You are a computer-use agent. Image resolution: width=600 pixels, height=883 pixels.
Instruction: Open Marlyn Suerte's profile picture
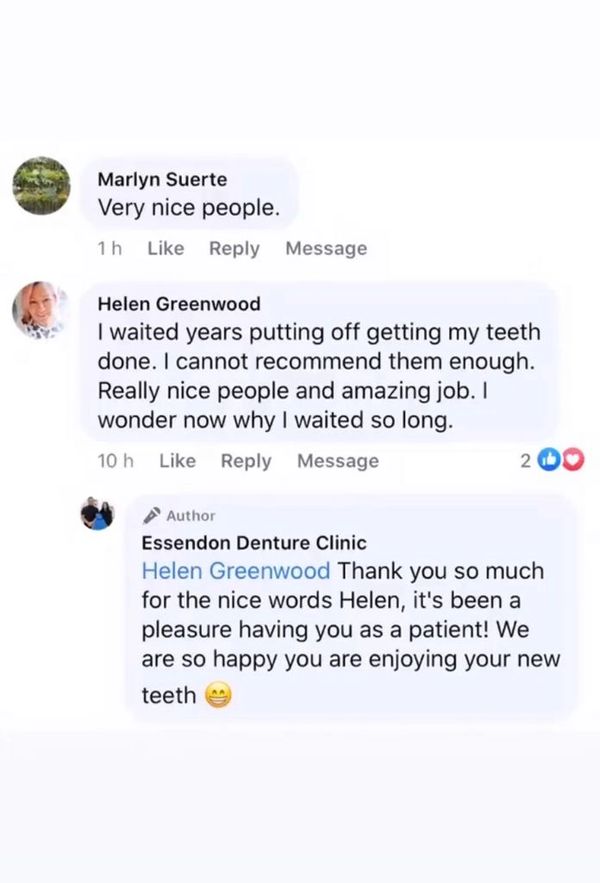coord(42,186)
